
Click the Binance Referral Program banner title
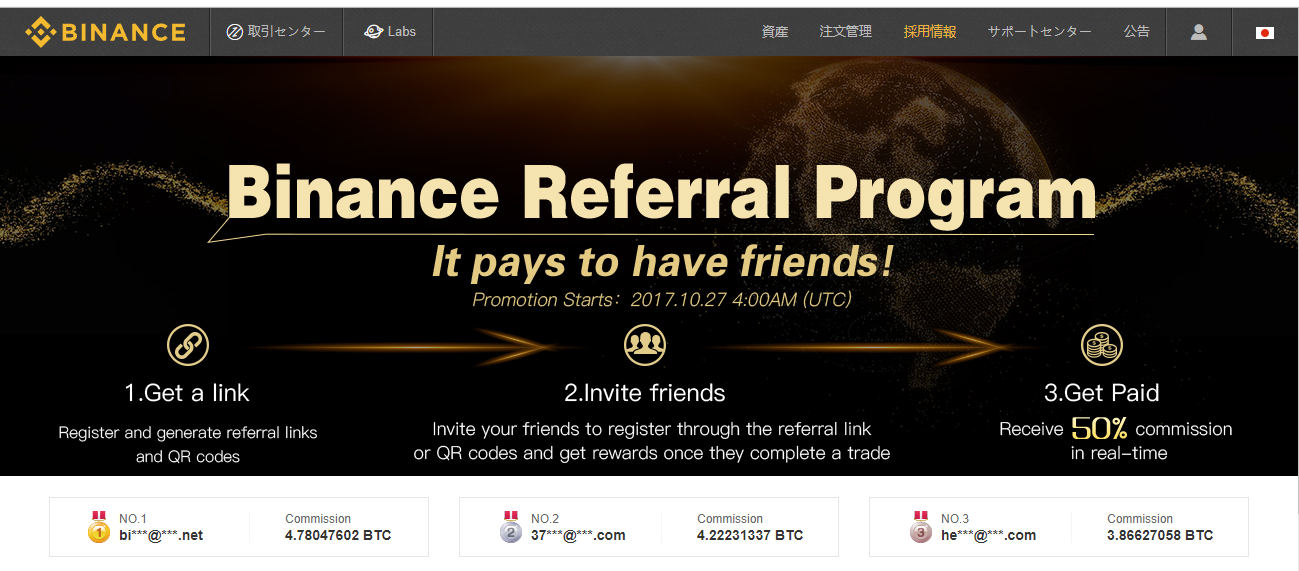(x=661, y=193)
